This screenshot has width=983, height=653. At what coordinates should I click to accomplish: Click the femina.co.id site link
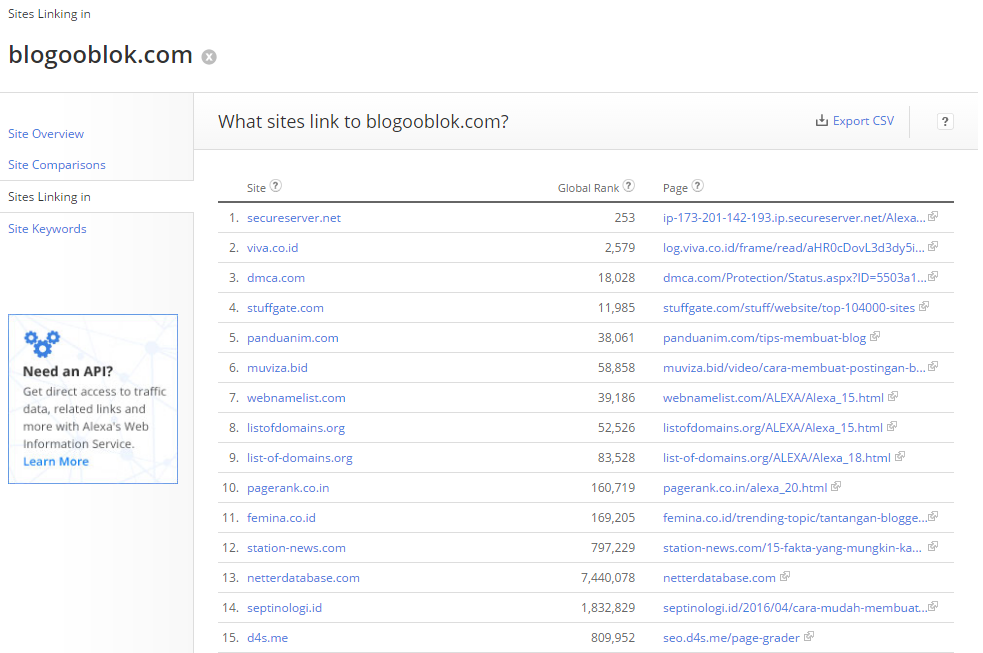[281, 517]
